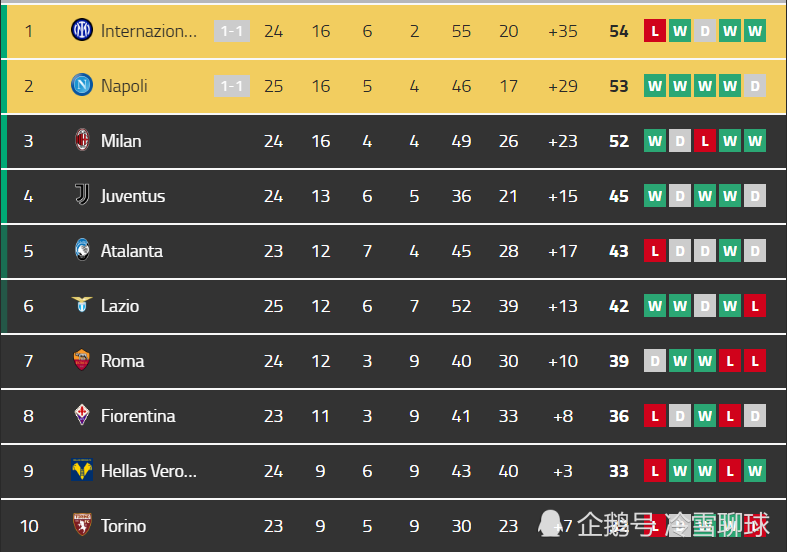Open the Internazionale team name link
This screenshot has height=552, width=787.
point(149,31)
